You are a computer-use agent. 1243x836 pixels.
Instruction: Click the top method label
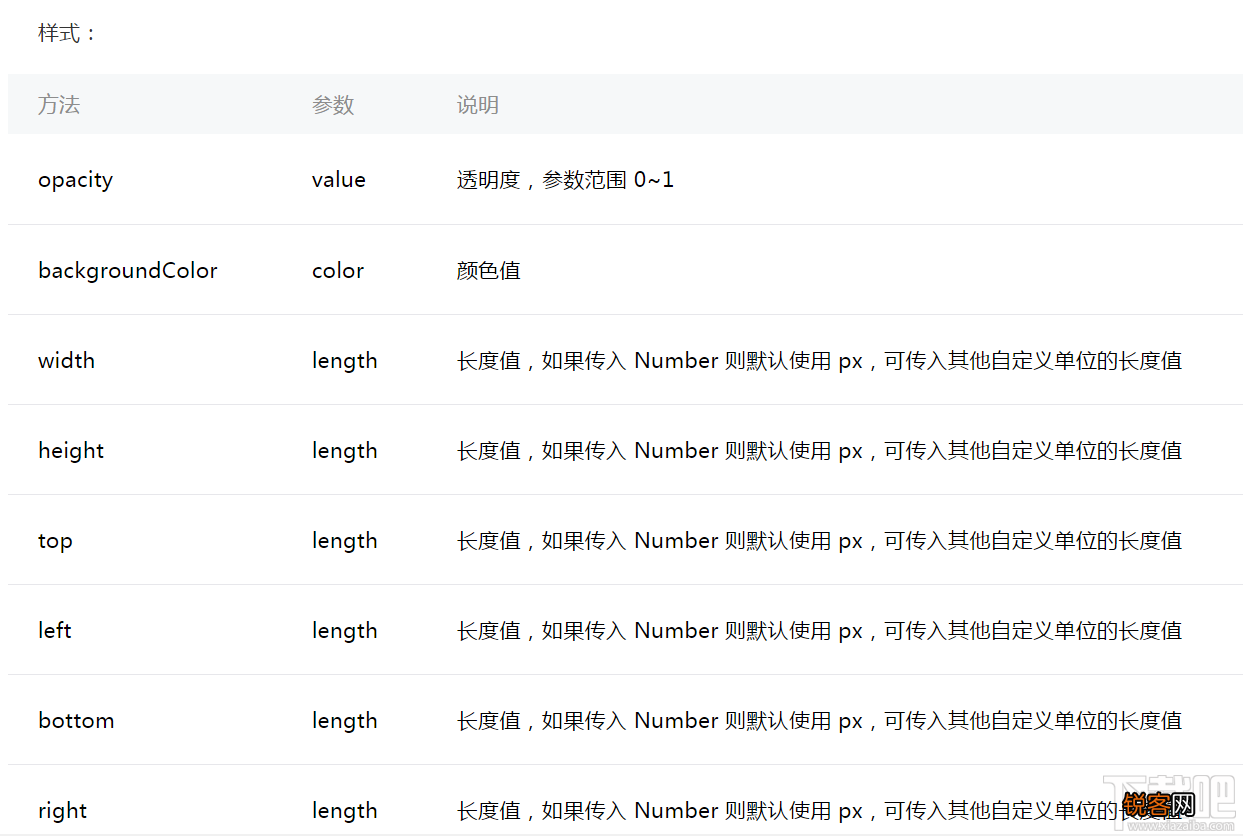click(55, 540)
